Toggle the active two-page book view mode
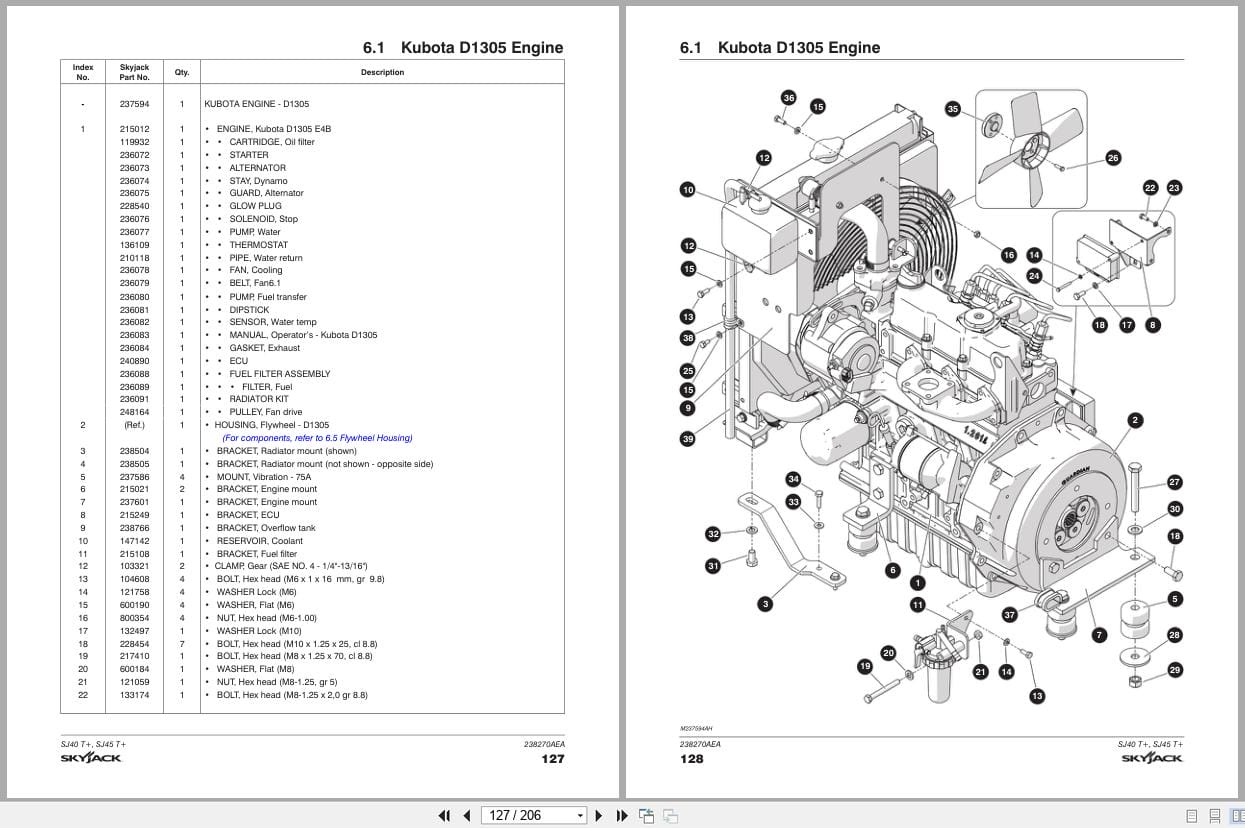The height and width of the screenshot is (828, 1245). coord(1238,816)
